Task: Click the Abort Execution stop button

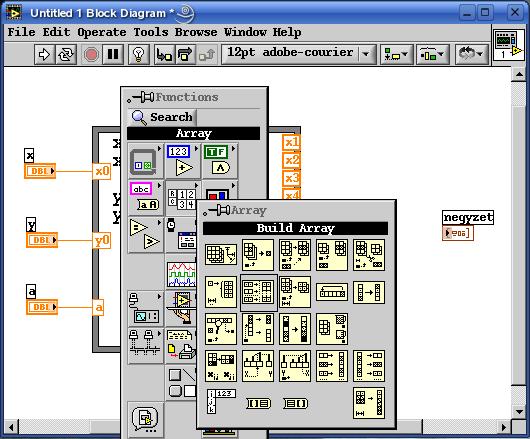Action: tap(91, 54)
